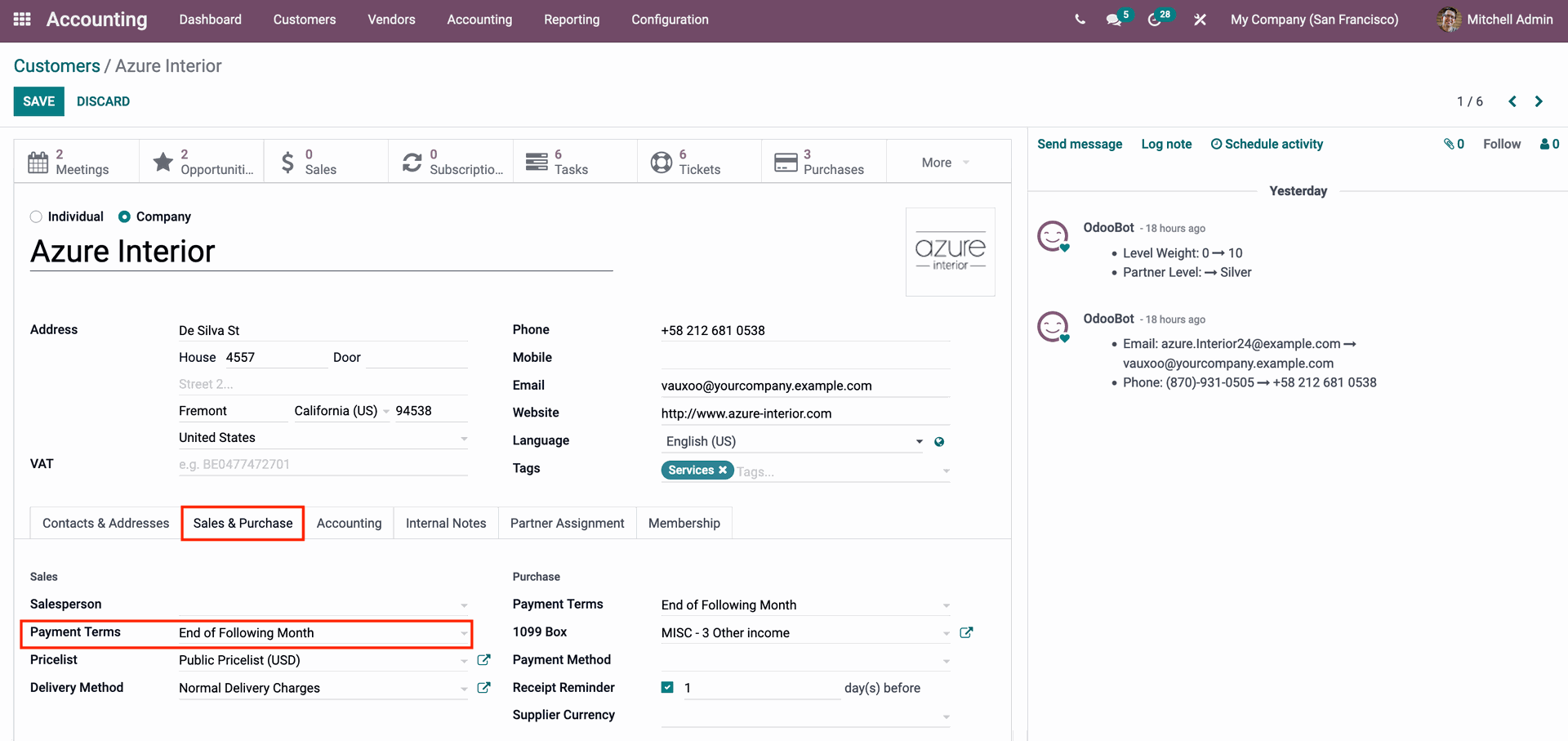Click the Email input field
The width and height of the screenshot is (1568, 741).
pyautogui.click(x=806, y=386)
